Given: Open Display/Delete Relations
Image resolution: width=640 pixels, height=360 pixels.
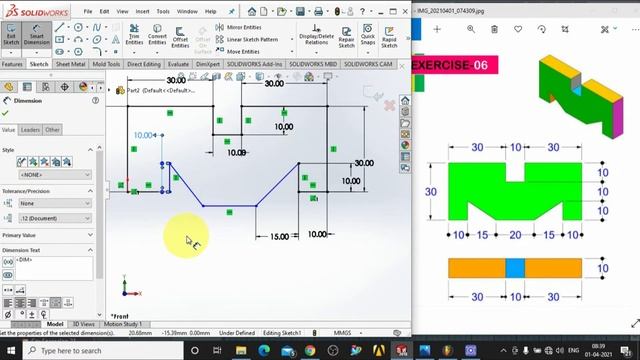Looking at the screenshot, I should click(316, 35).
